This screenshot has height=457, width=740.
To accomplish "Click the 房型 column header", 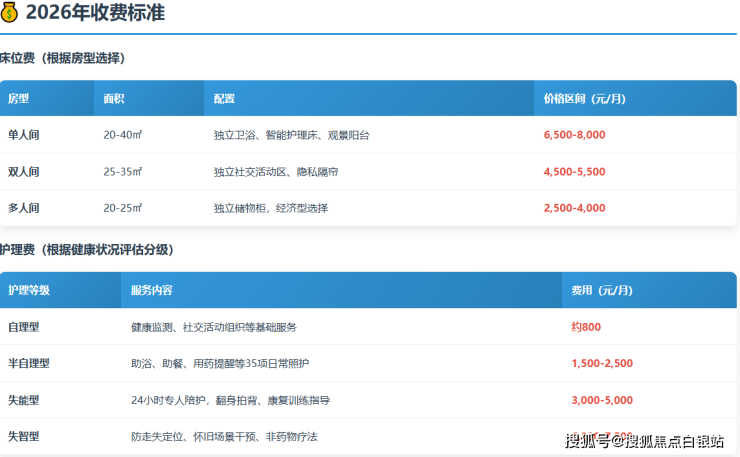I will pyautogui.click(x=19, y=99).
